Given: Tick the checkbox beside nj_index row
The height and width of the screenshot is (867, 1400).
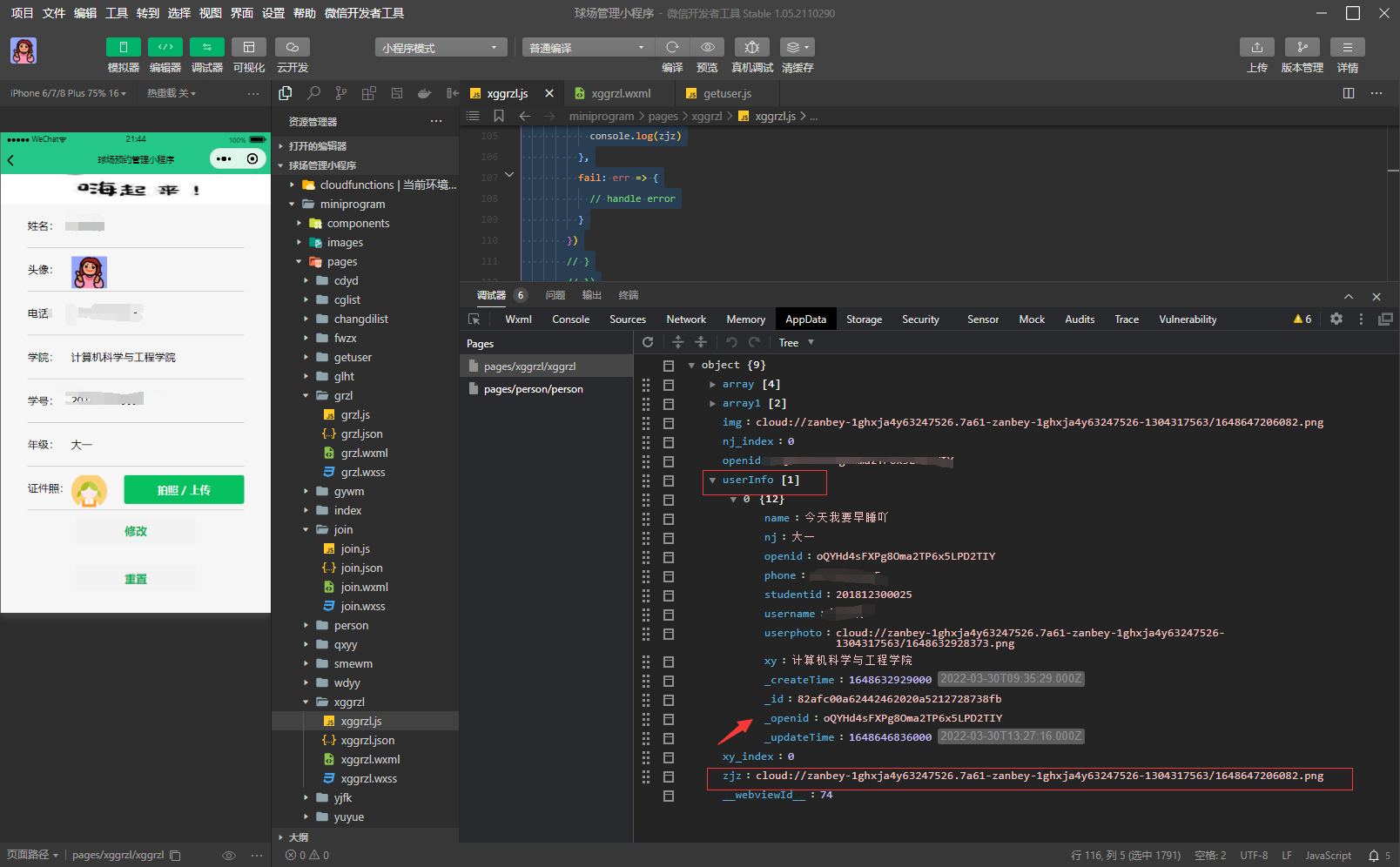Looking at the screenshot, I should (669, 442).
